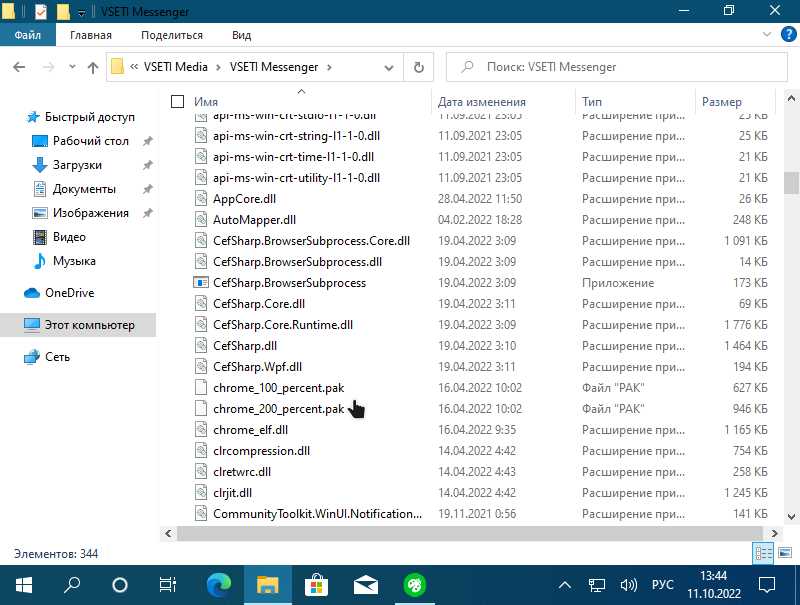
Task: Sort by the Имя column header
Action: [206, 102]
